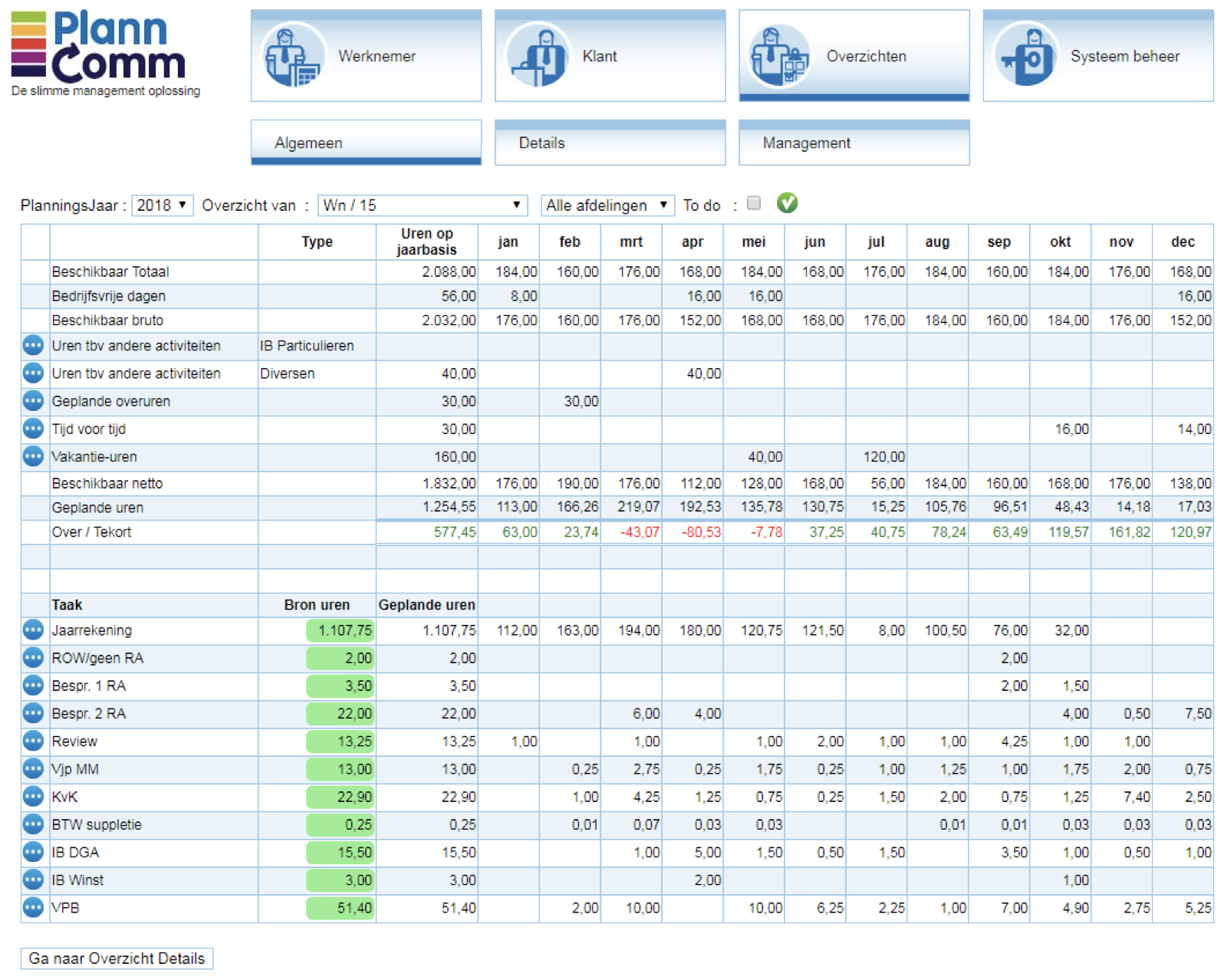Click blue dots icon beside Geplande overuren

[33, 401]
